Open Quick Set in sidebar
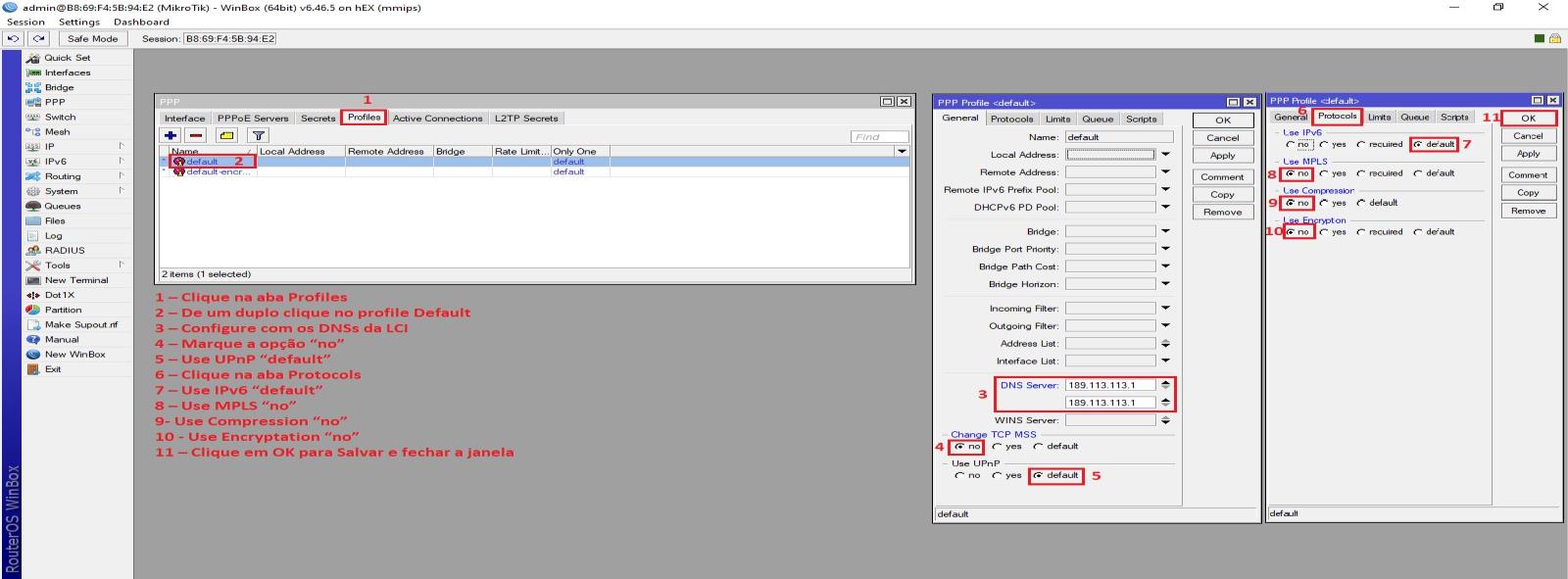 point(67,58)
